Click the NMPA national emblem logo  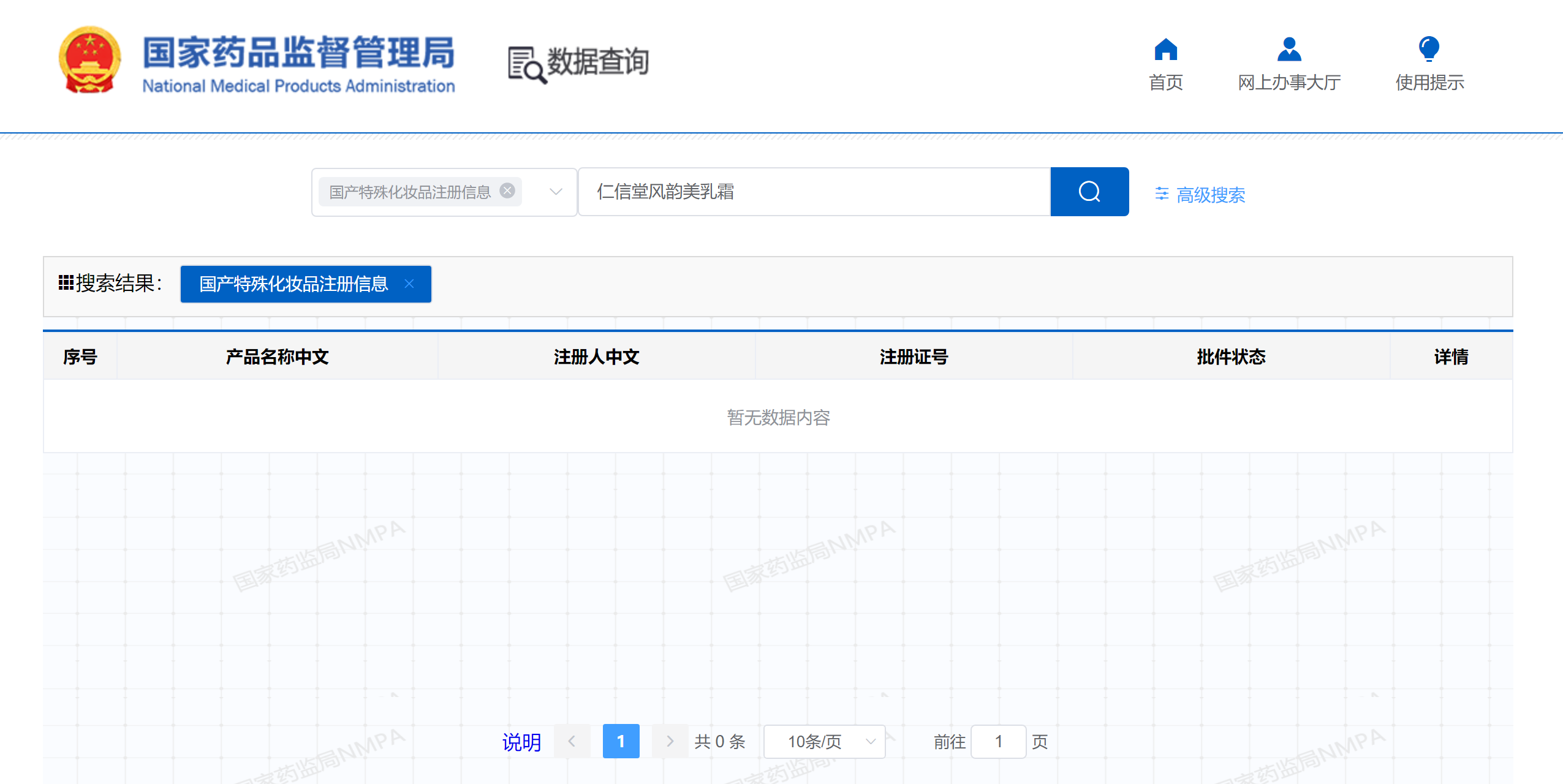pos(89,61)
